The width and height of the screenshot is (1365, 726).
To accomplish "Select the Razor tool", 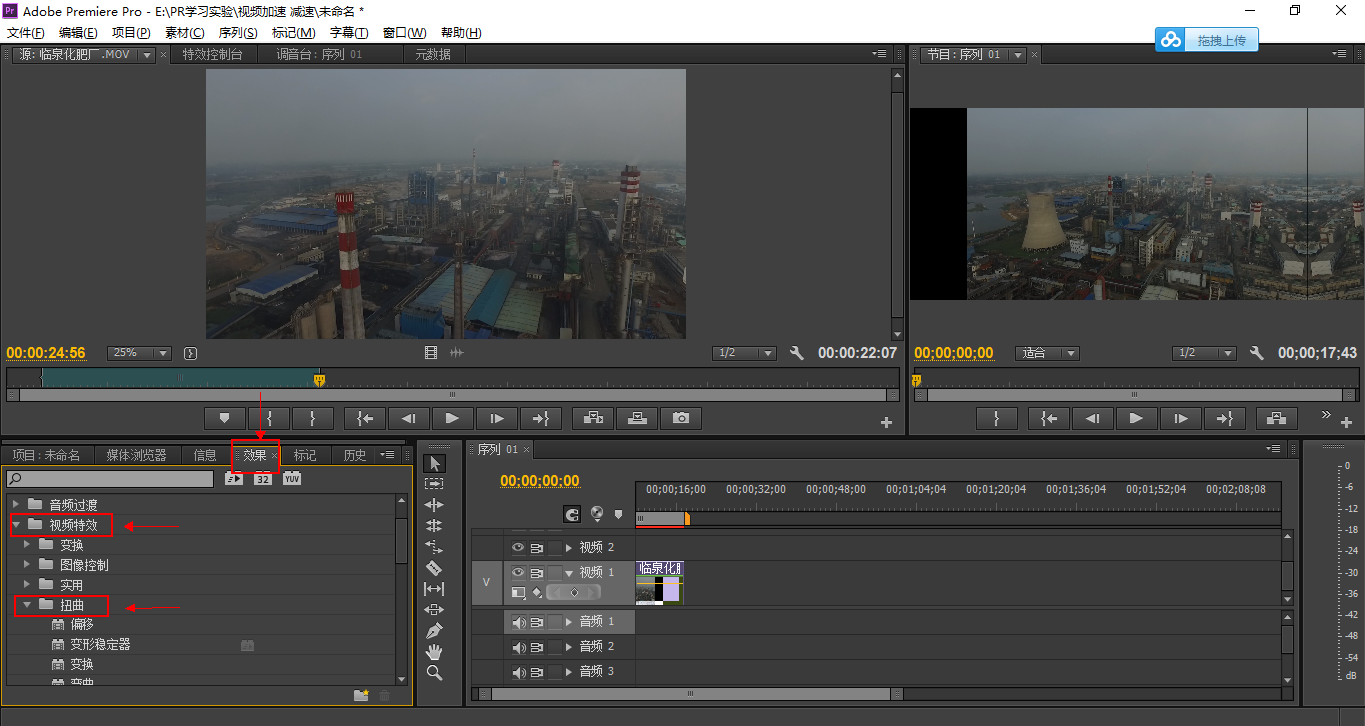I will pos(434,568).
